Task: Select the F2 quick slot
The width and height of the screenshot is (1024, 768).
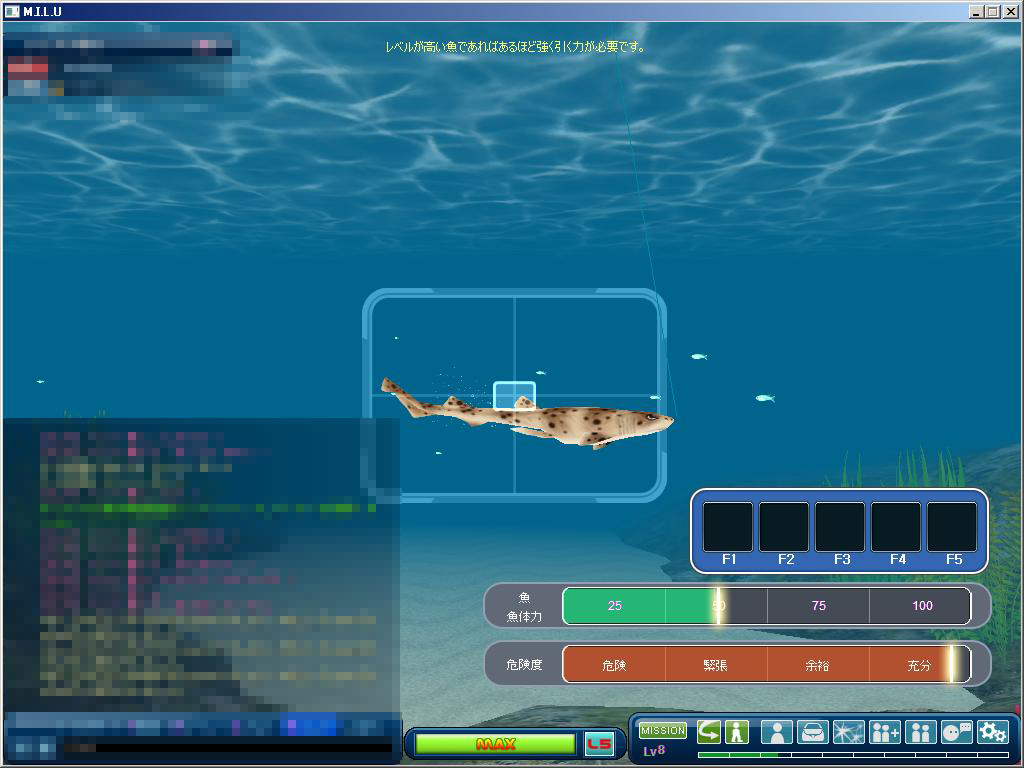Action: click(784, 527)
